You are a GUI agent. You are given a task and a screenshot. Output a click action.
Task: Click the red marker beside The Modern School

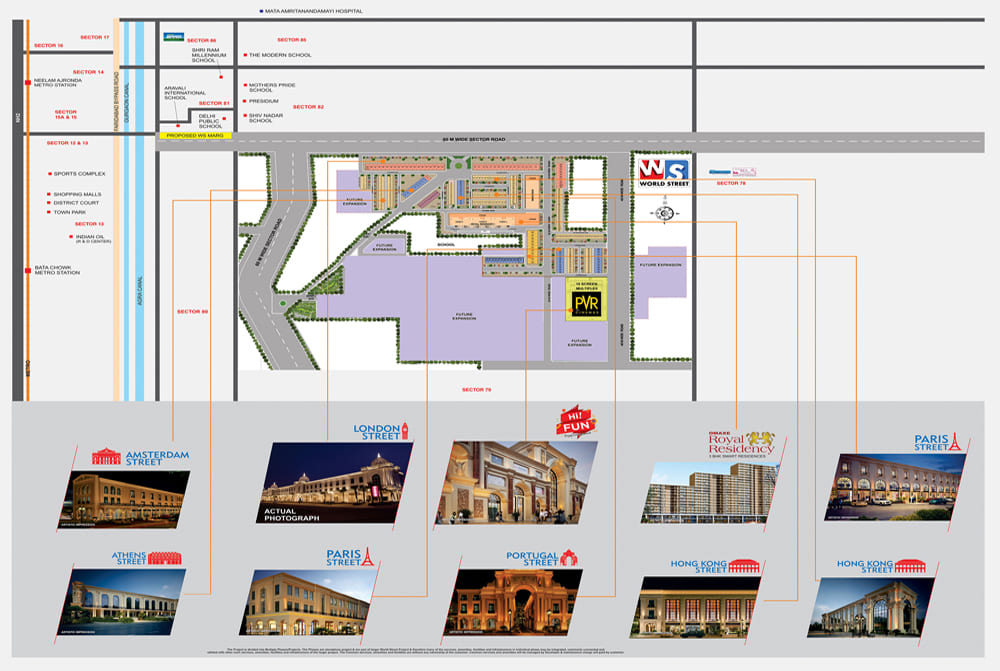pos(245,55)
